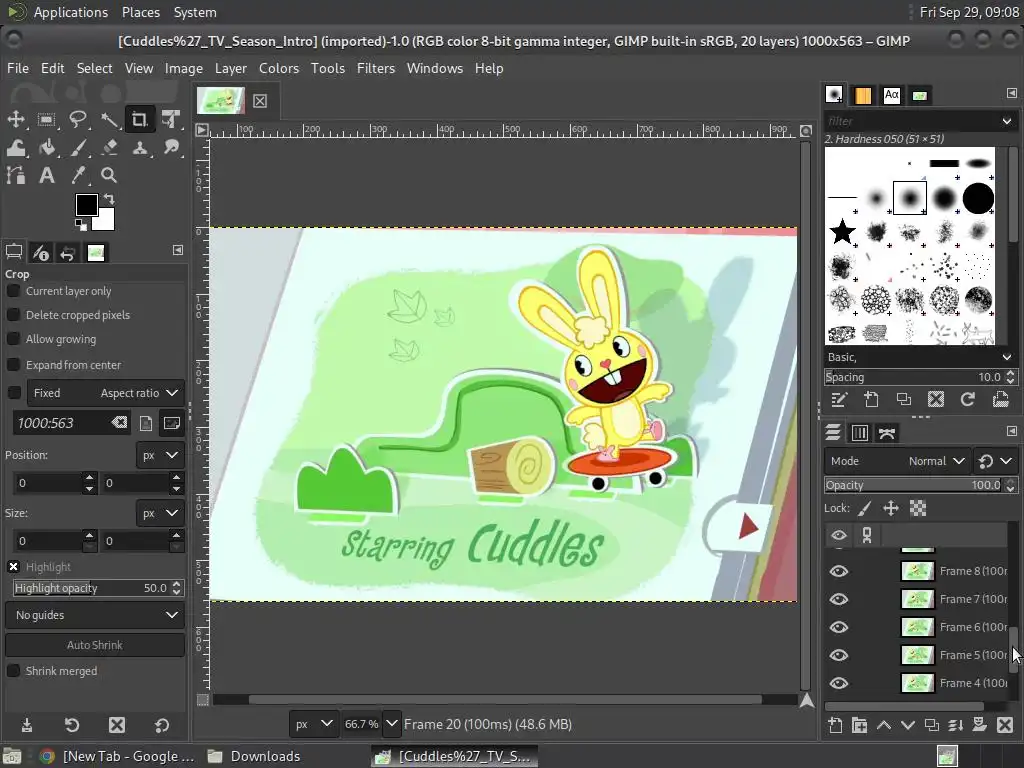Uncheck the Highlight option

point(13,566)
